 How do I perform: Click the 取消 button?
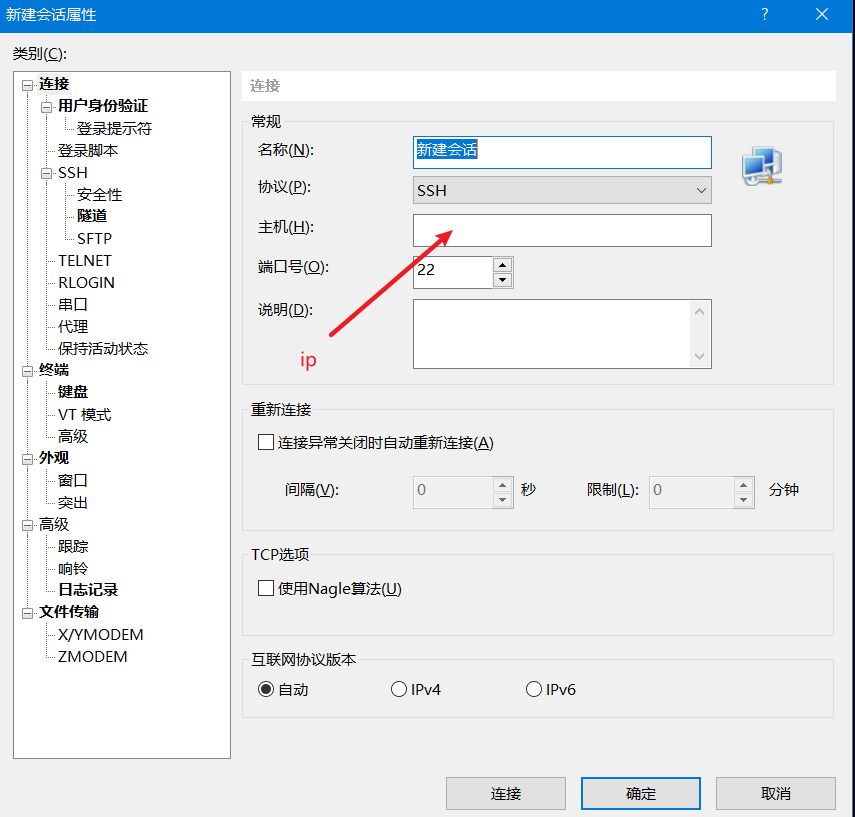pyautogui.click(x=775, y=794)
